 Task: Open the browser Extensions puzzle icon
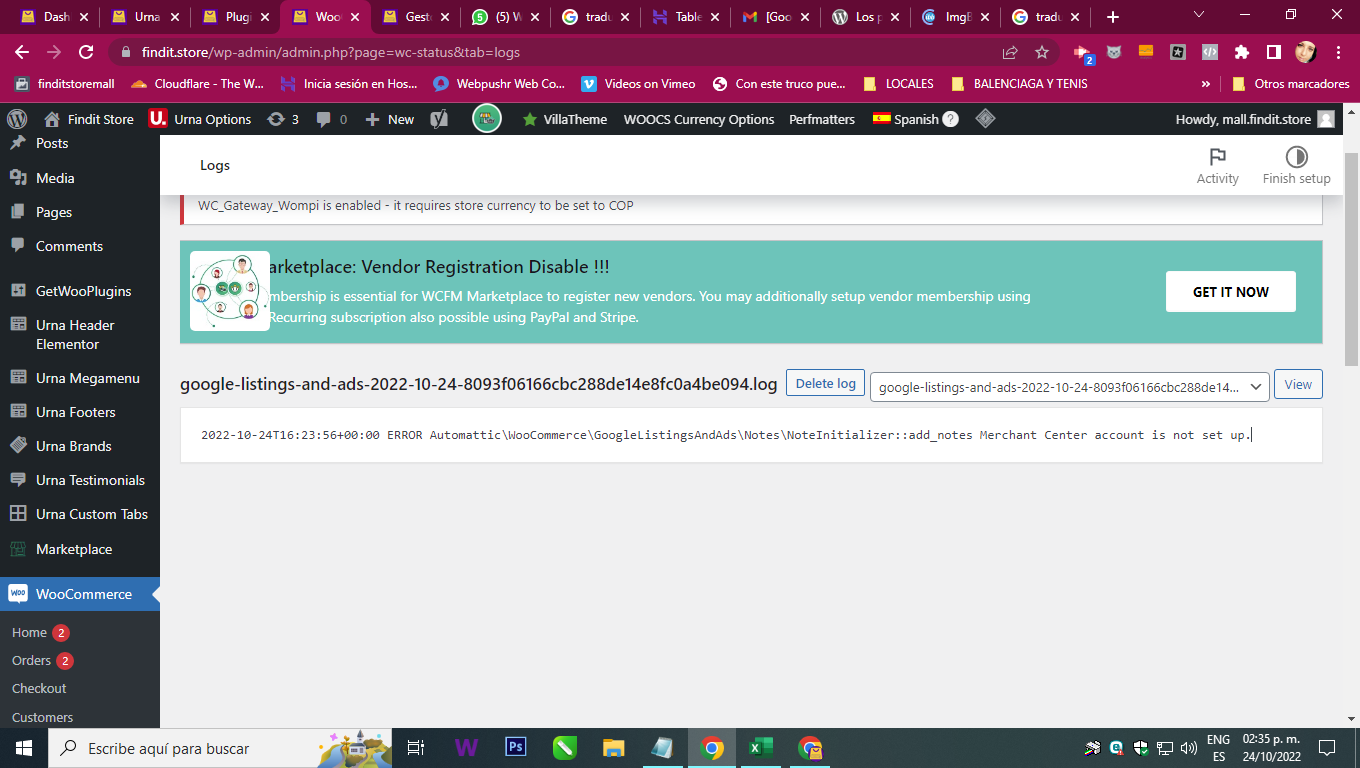tap(1242, 52)
